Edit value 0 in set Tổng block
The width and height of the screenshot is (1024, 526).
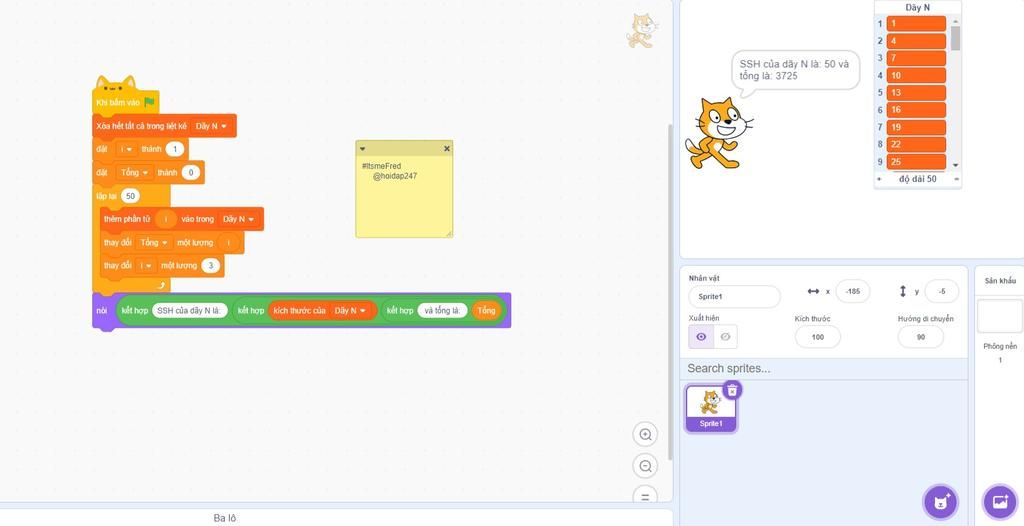pos(190,173)
